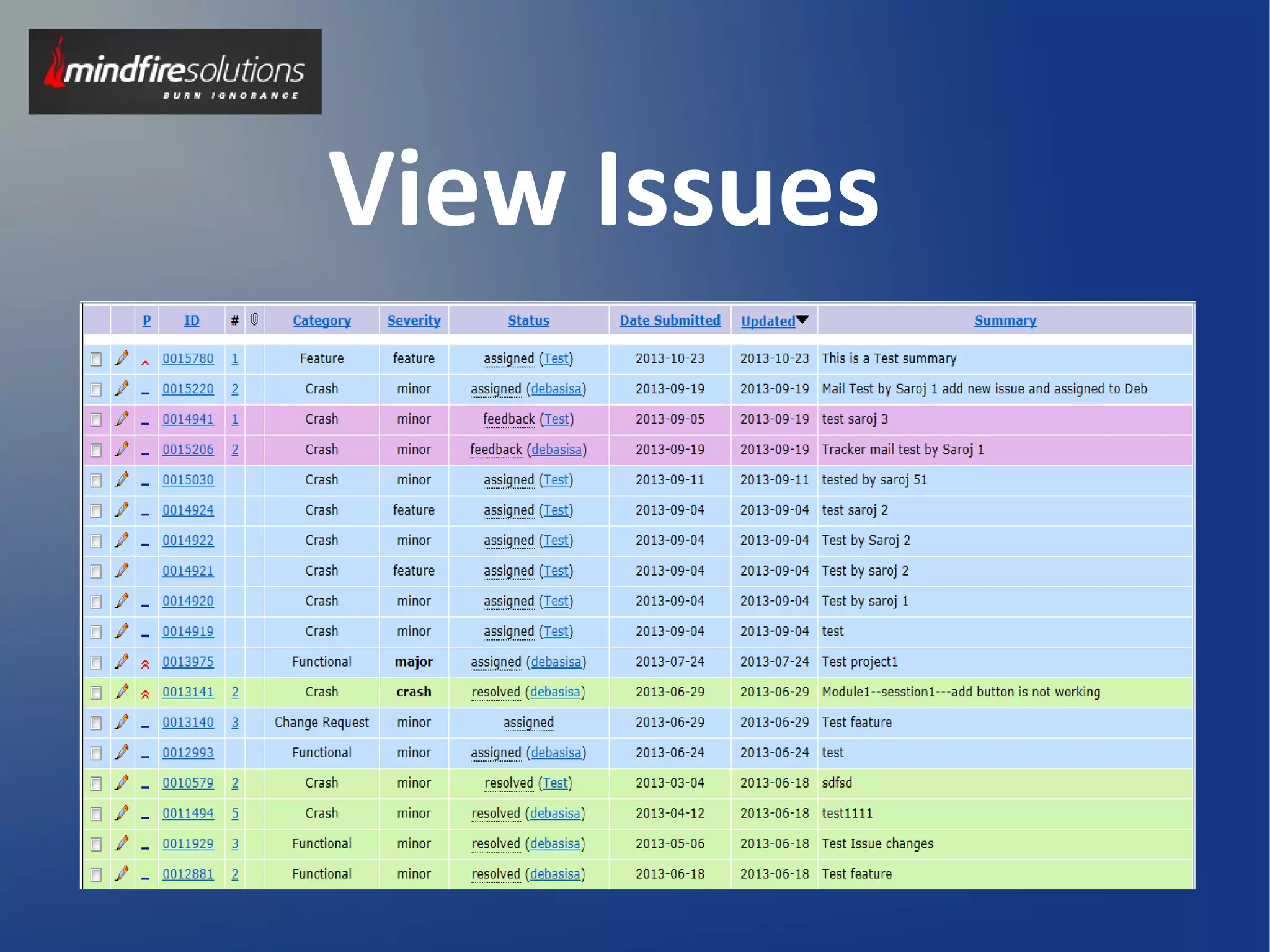Tick the checkbox for issue 0015220
The width and height of the screenshot is (1270, 952).
click(x=96, y=390)
